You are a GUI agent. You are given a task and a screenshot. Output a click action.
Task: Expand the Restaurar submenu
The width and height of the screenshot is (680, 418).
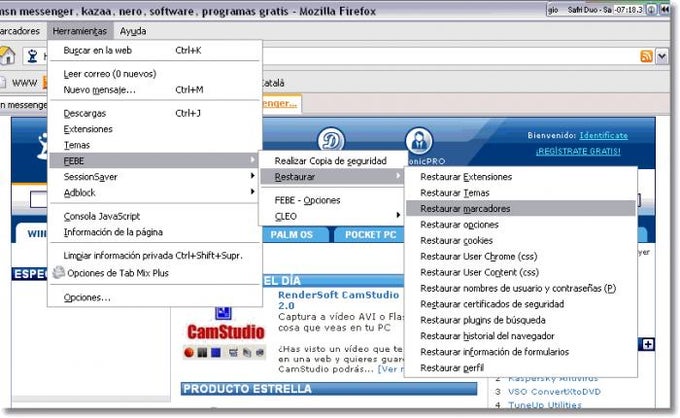point(332,177)
